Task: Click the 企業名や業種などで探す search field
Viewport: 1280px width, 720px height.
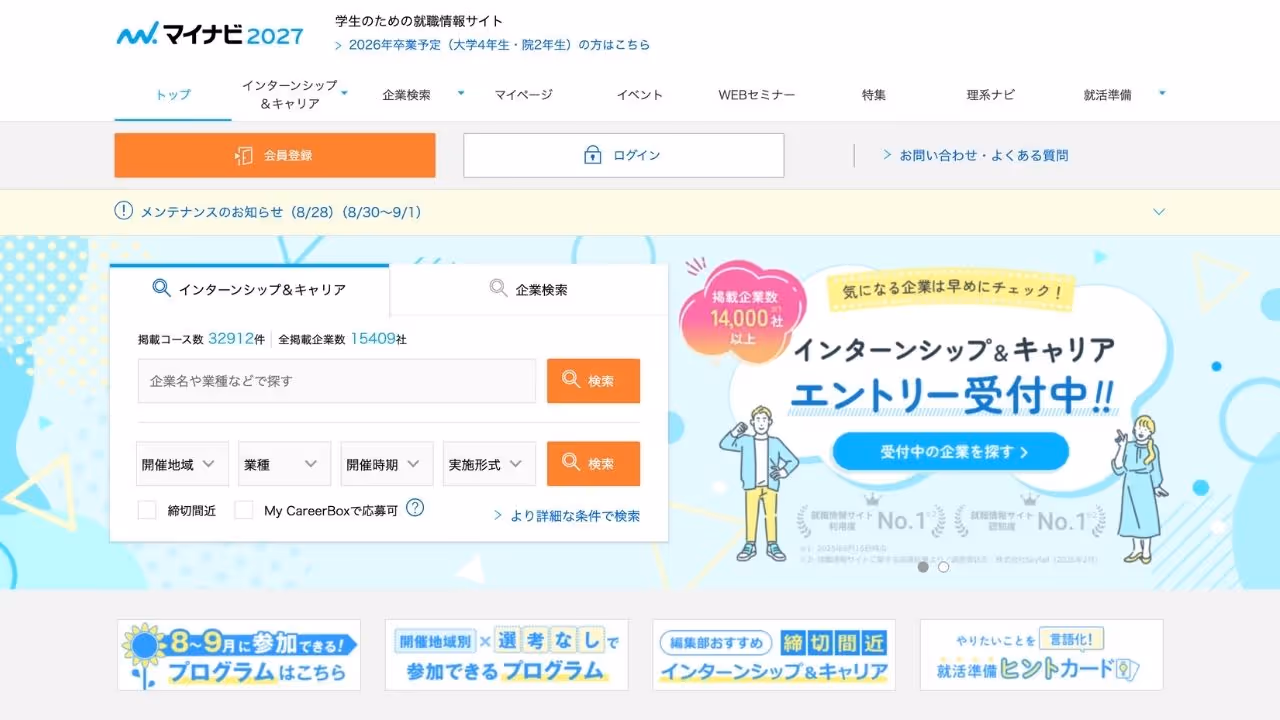Action: pyautogui.click(x=337, y=381)
